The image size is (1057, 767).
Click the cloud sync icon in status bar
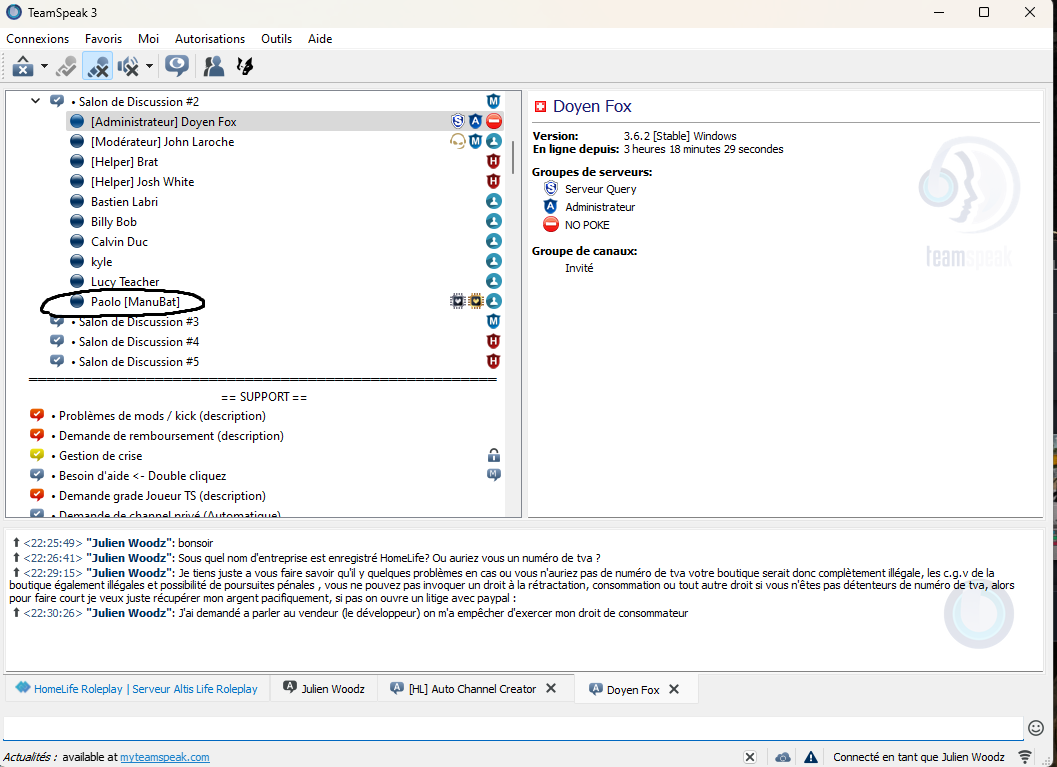pyautogui.click(x=783, y=757)
